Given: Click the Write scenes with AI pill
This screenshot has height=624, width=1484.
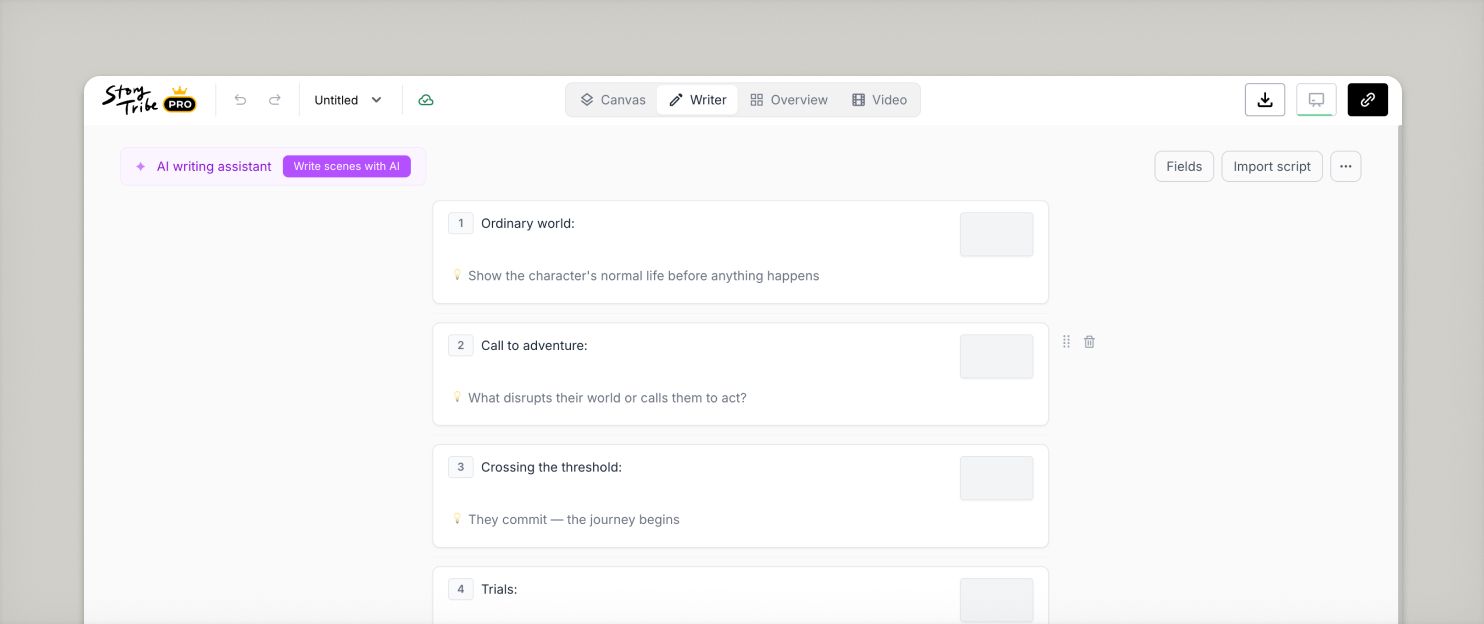Looking at the screenshot, I should click(347, 166).
